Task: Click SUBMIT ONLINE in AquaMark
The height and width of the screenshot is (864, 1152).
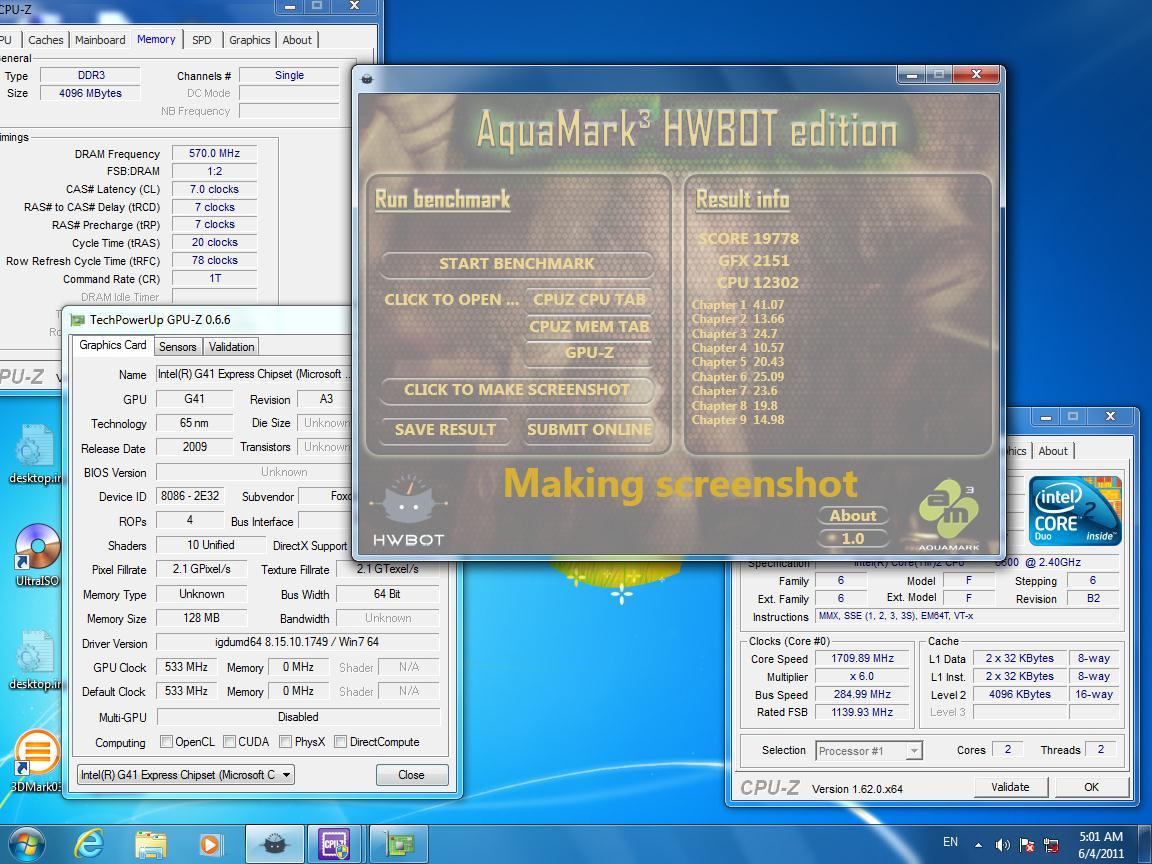Action: [589, 430]
